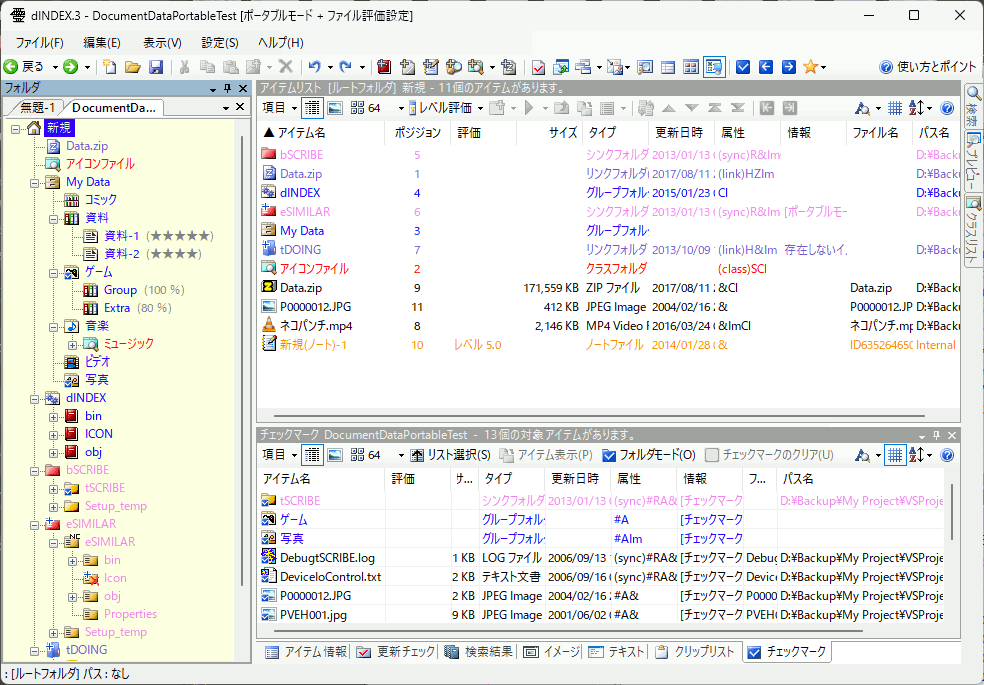
Task: Click the red book toolbar icon
Action: (x=384, y=66)
